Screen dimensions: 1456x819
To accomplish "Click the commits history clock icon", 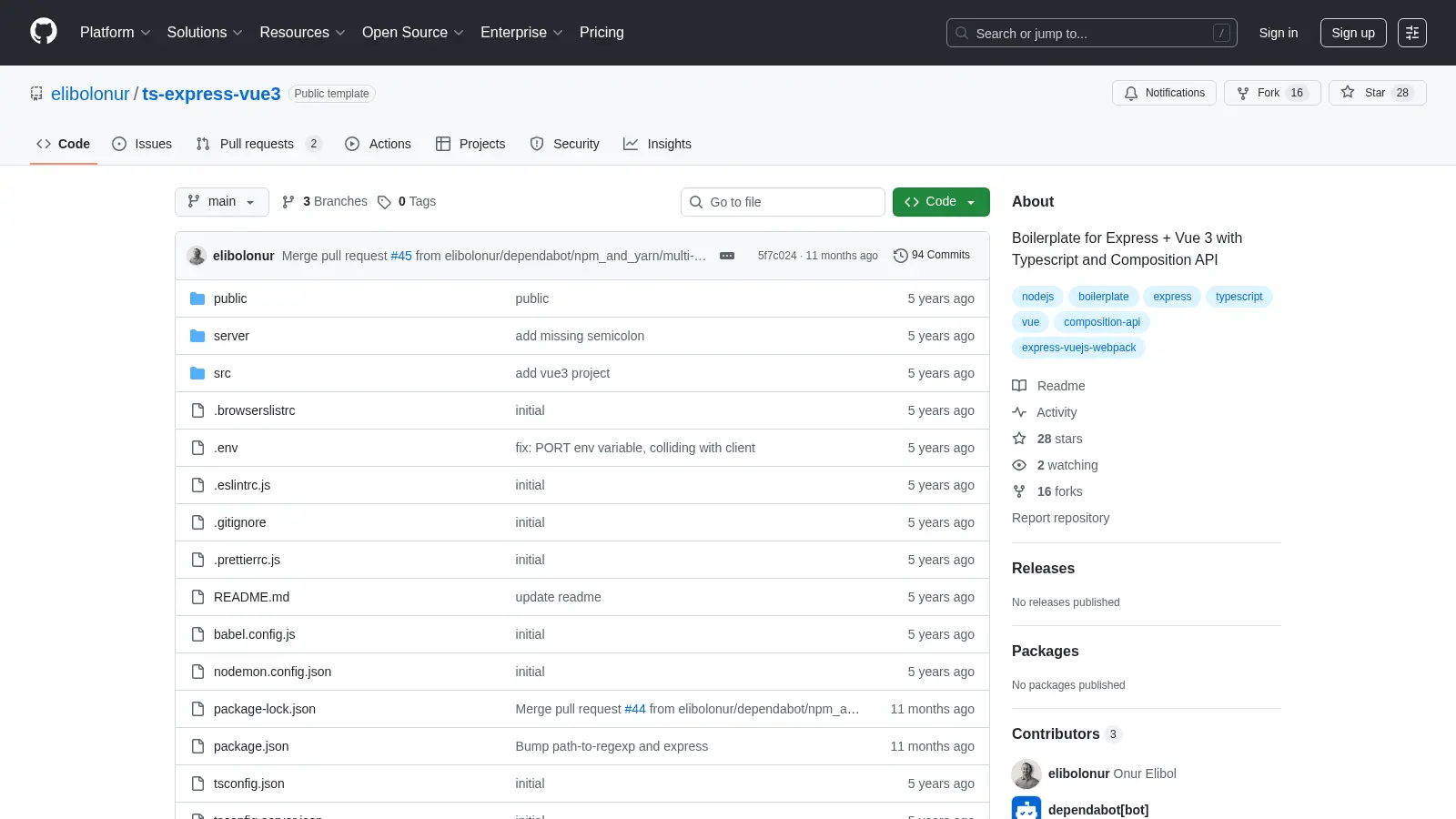I will click(901, 256).
